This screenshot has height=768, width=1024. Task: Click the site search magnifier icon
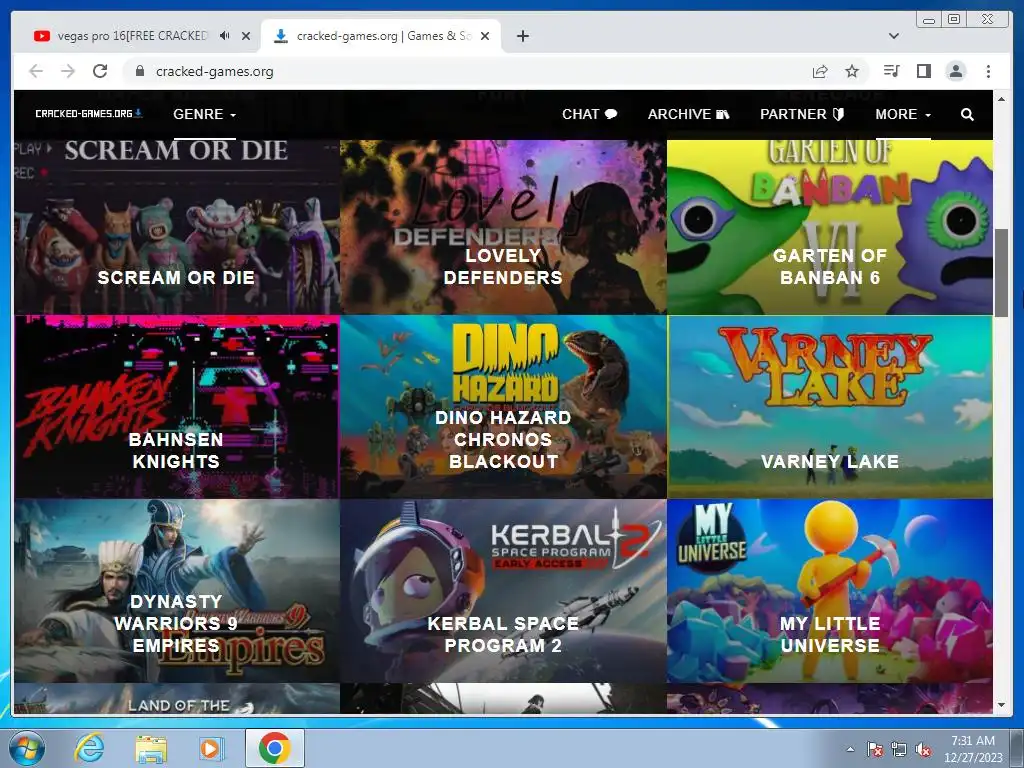tap(967, 115)
